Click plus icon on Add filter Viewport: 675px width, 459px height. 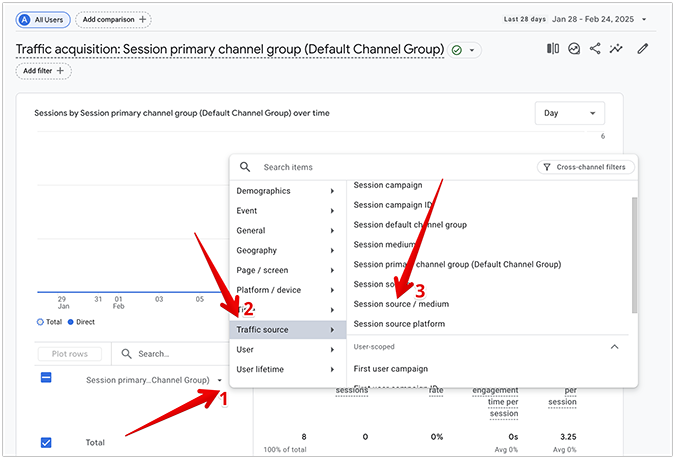point(60,71)
